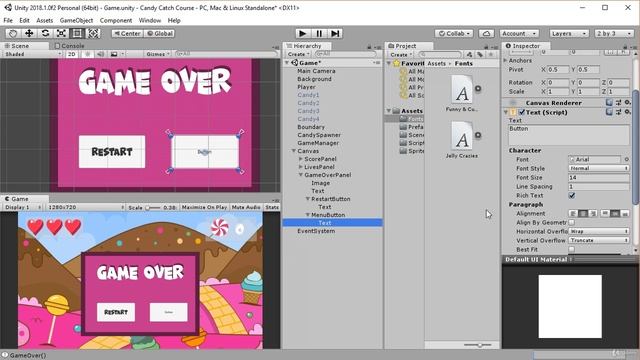The width and height of the screenshot is (640, 360).
Task: Open the Account dropdown
Action: 519,33
